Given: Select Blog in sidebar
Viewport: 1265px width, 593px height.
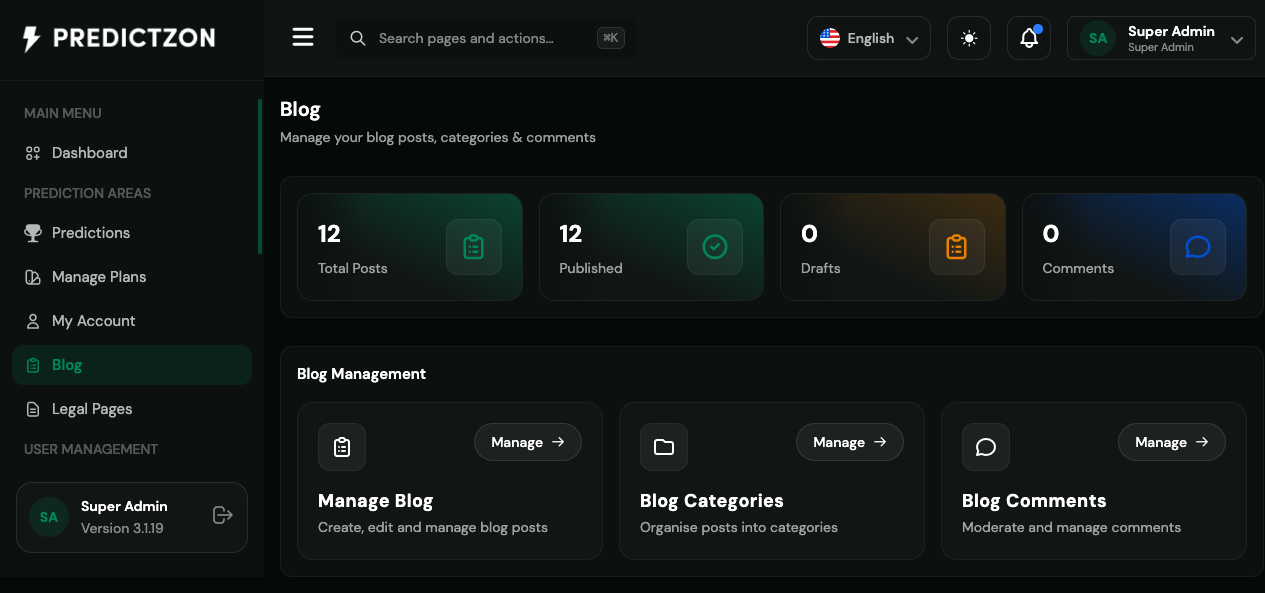Looking at the screenshot, I should [x=132, y=365].
